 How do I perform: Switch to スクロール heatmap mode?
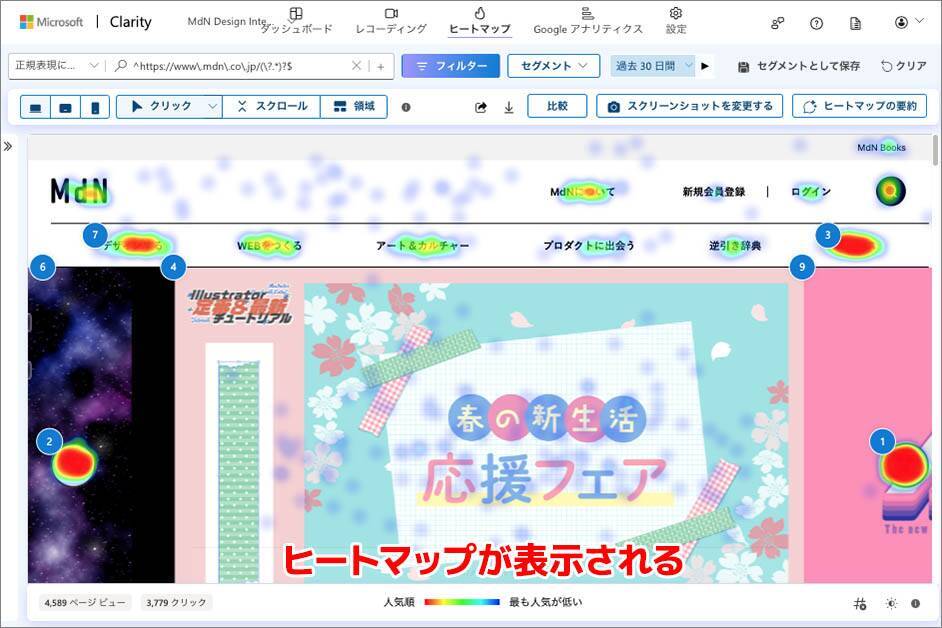click(272, 106)
